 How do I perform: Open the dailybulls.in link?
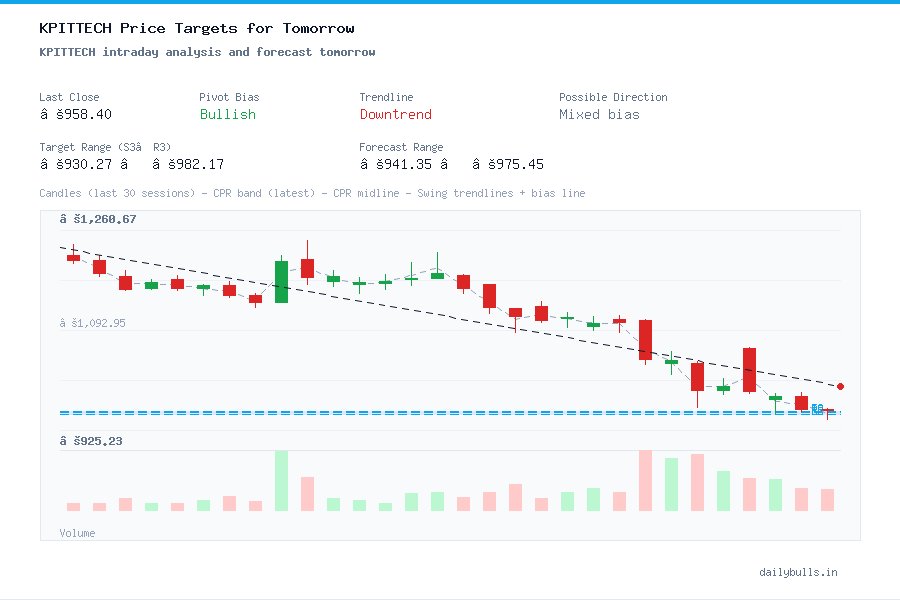(799, 572)
